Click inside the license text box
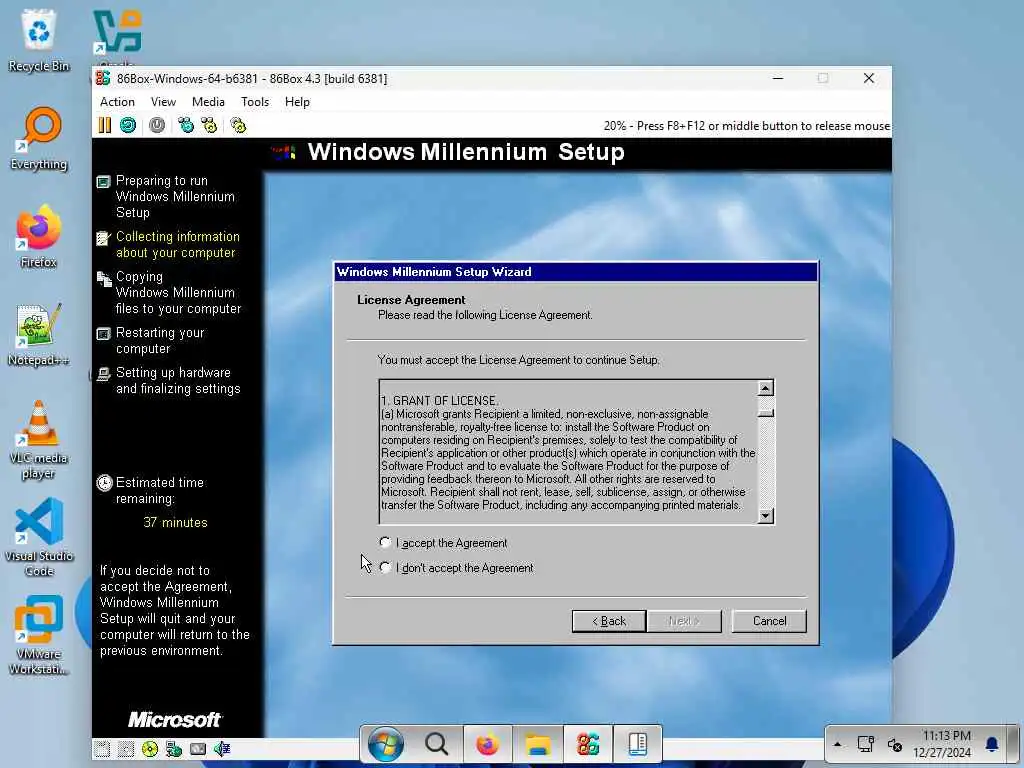The height and width of the screenshot is (768, 1024). 568,452
